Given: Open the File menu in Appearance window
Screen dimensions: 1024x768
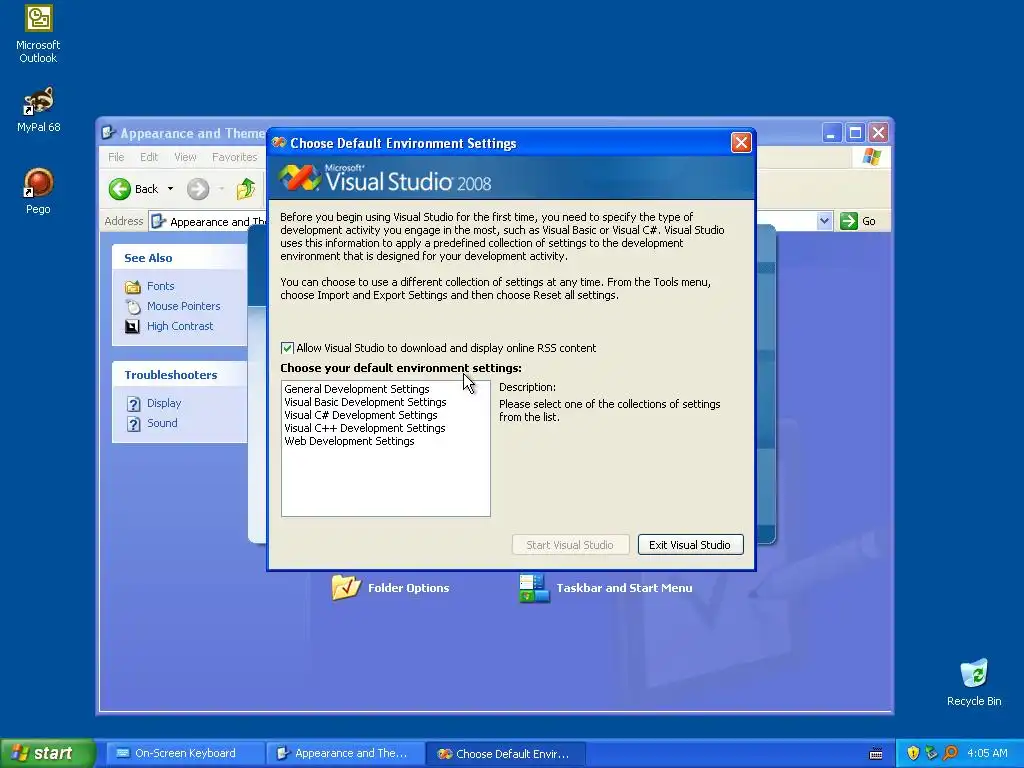Looking at the screenshot, I should click(116, 157).
